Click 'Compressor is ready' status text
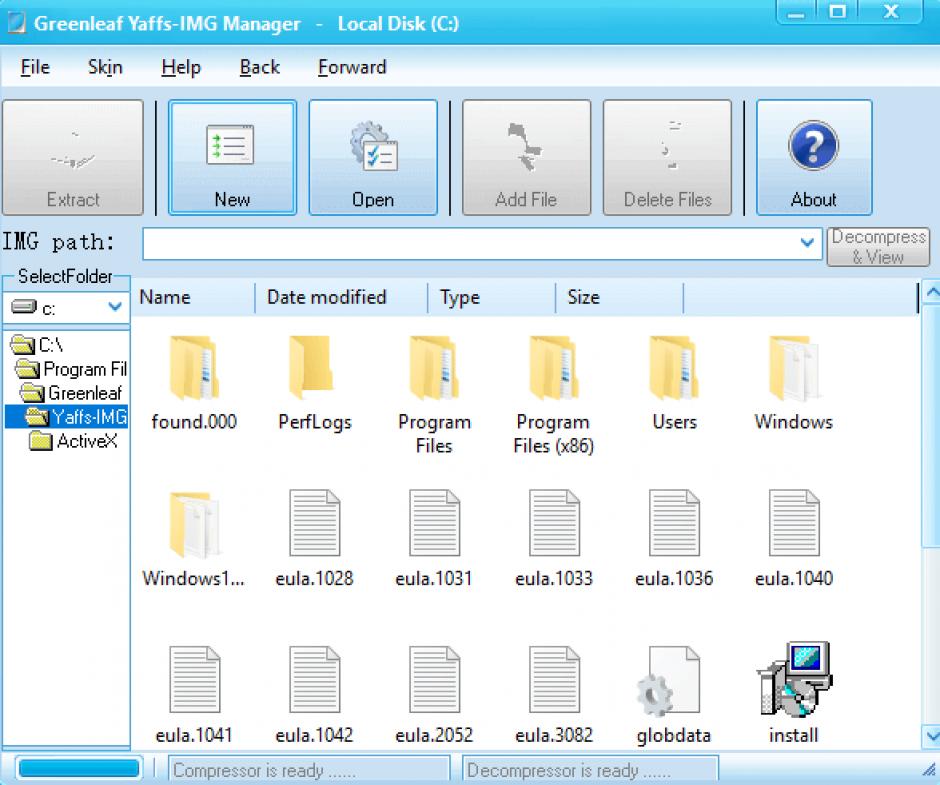The height and width of the screenshot is (785, 940). coord(264,770)
